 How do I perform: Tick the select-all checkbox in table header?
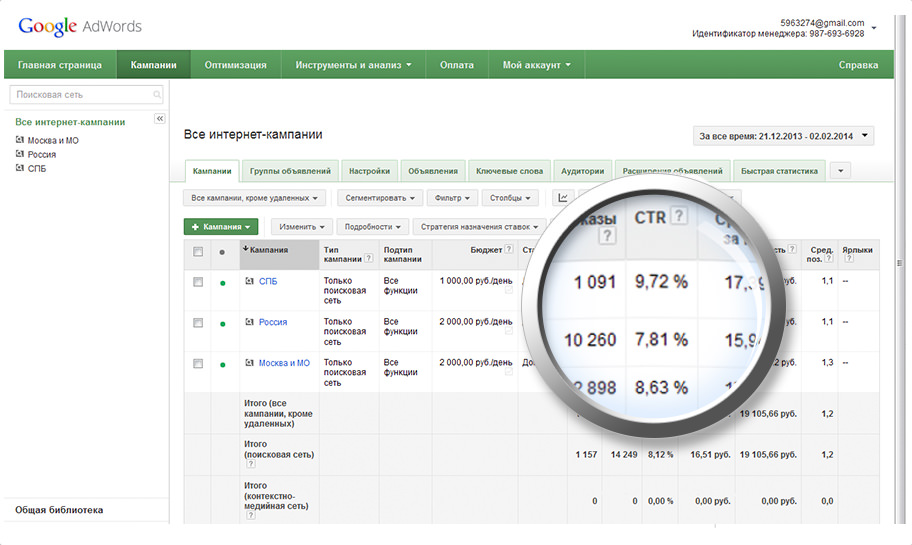pyautogui.click(x=198, y=252)
